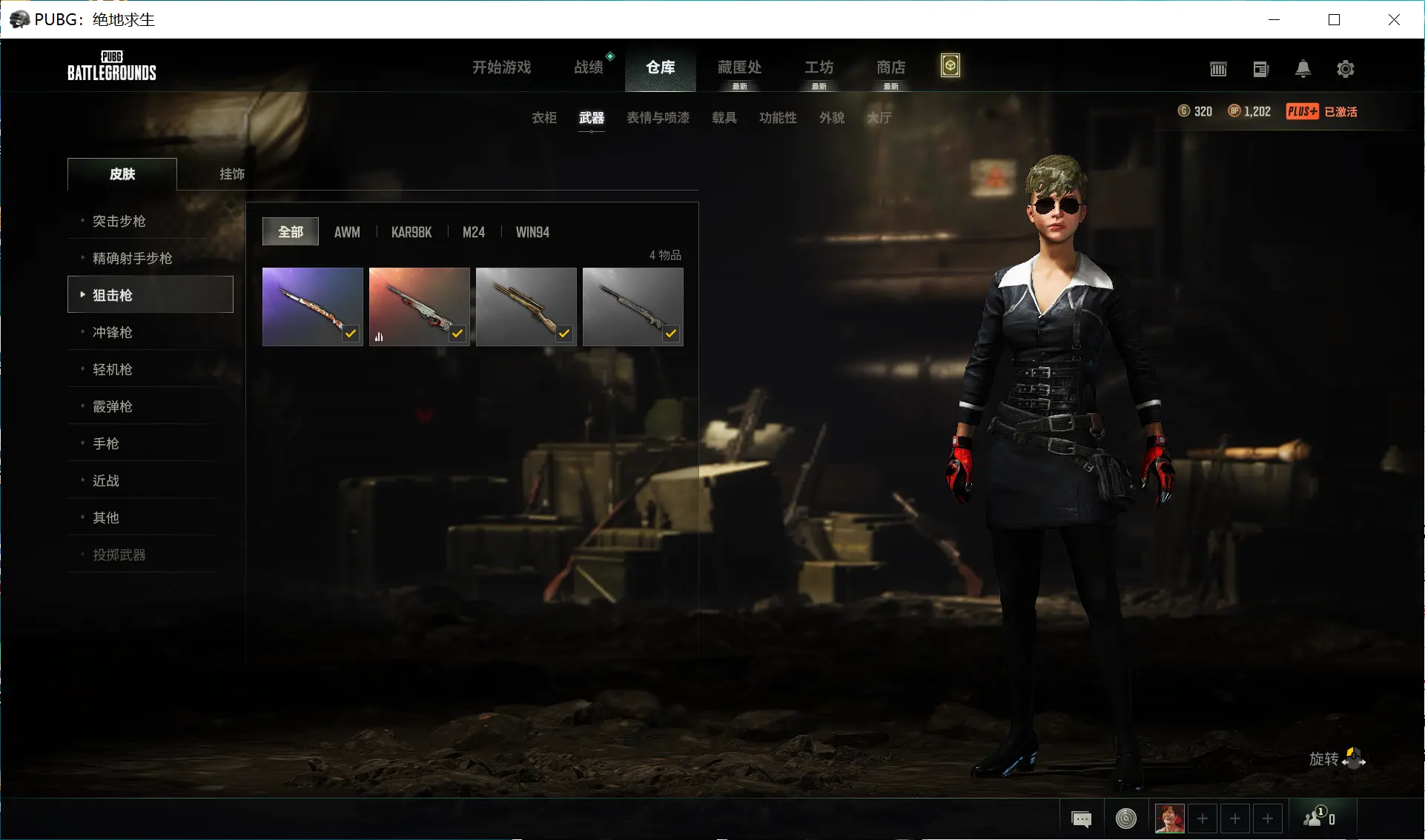
Task: Filter skins by KAR98K
Action: pos(411,232)
